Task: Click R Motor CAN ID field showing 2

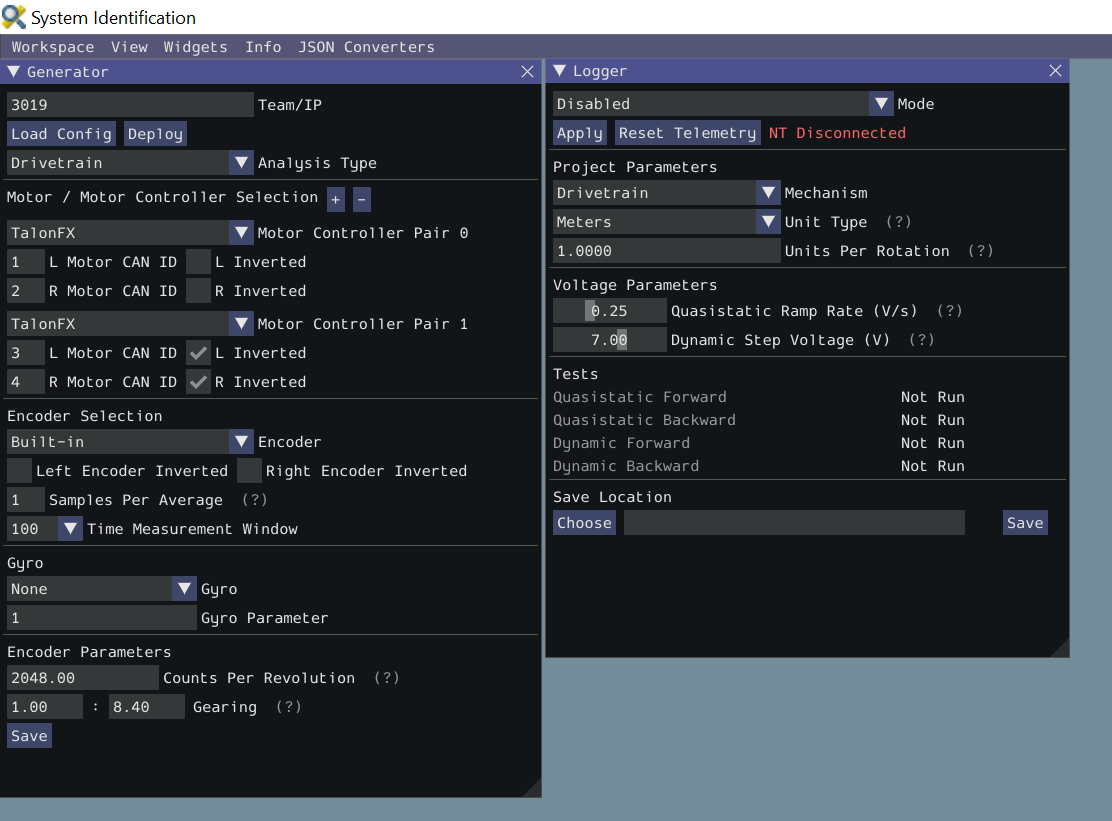Action: [26, 291]
